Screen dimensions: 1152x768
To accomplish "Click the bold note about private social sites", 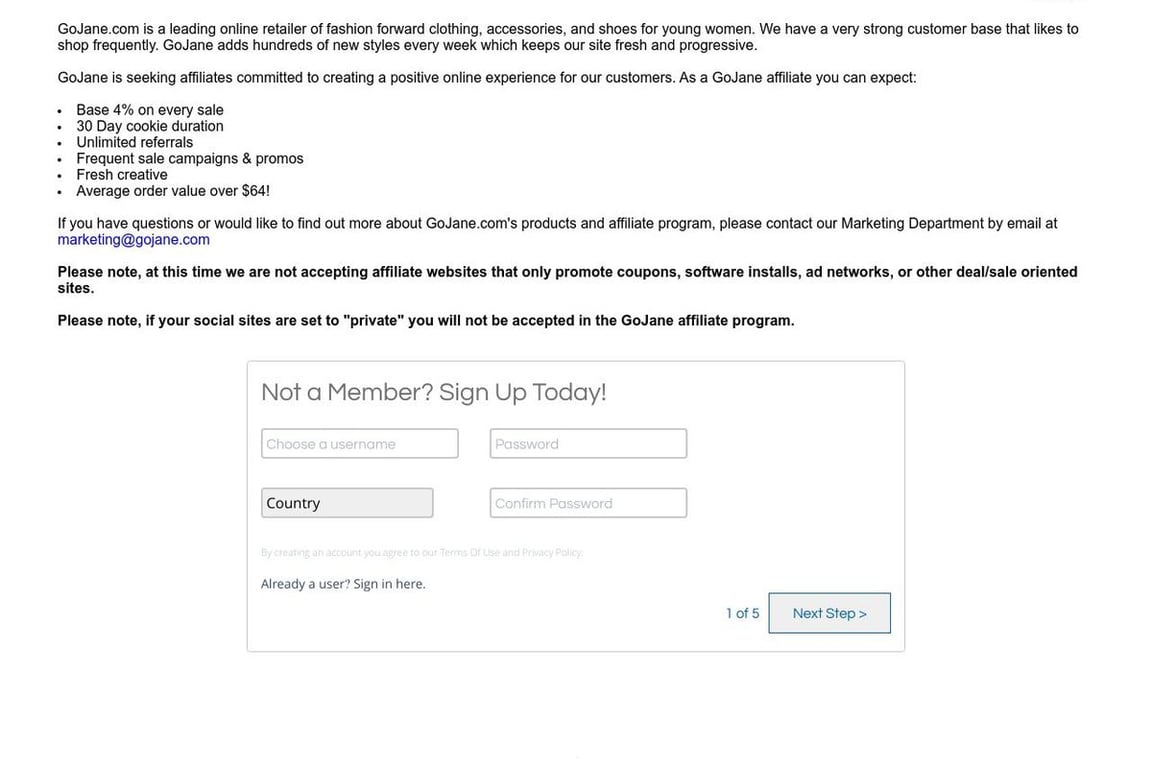I will point(426,321).
